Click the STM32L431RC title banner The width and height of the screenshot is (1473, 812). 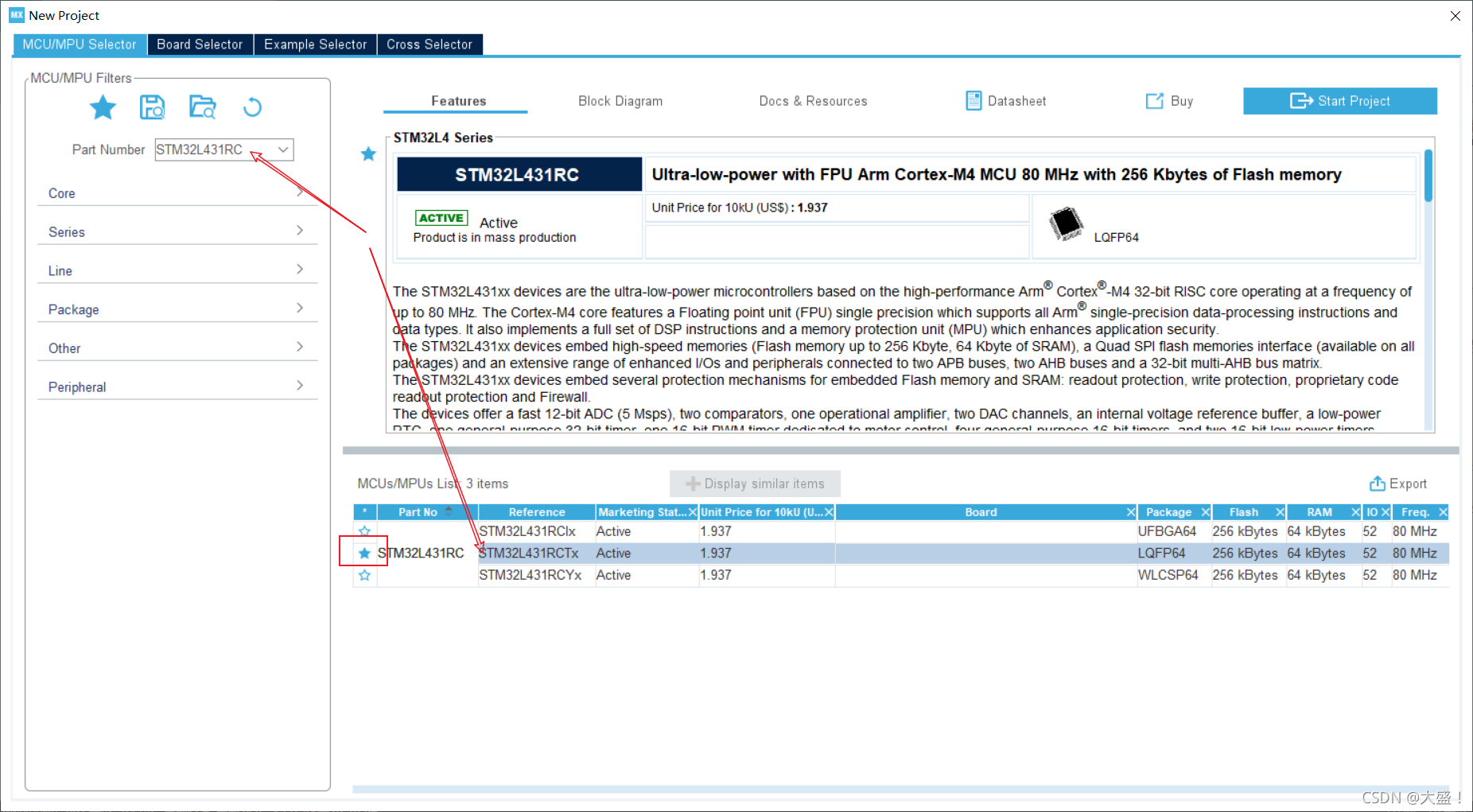519,174
